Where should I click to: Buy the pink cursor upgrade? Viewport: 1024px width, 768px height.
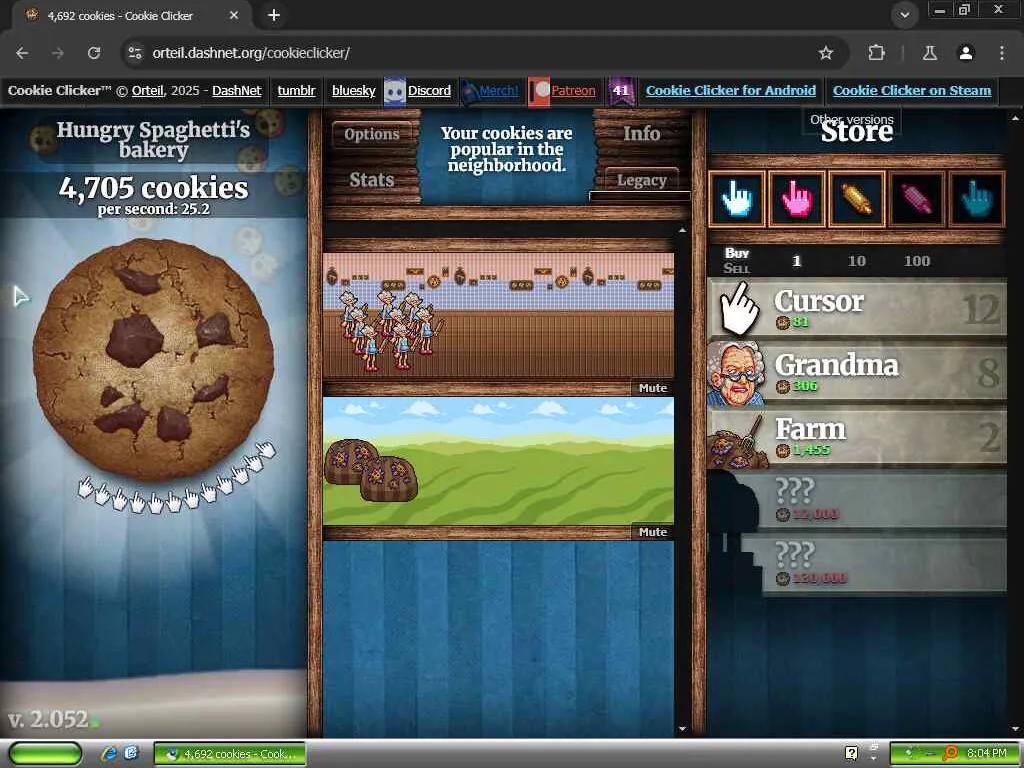[797, 199]
